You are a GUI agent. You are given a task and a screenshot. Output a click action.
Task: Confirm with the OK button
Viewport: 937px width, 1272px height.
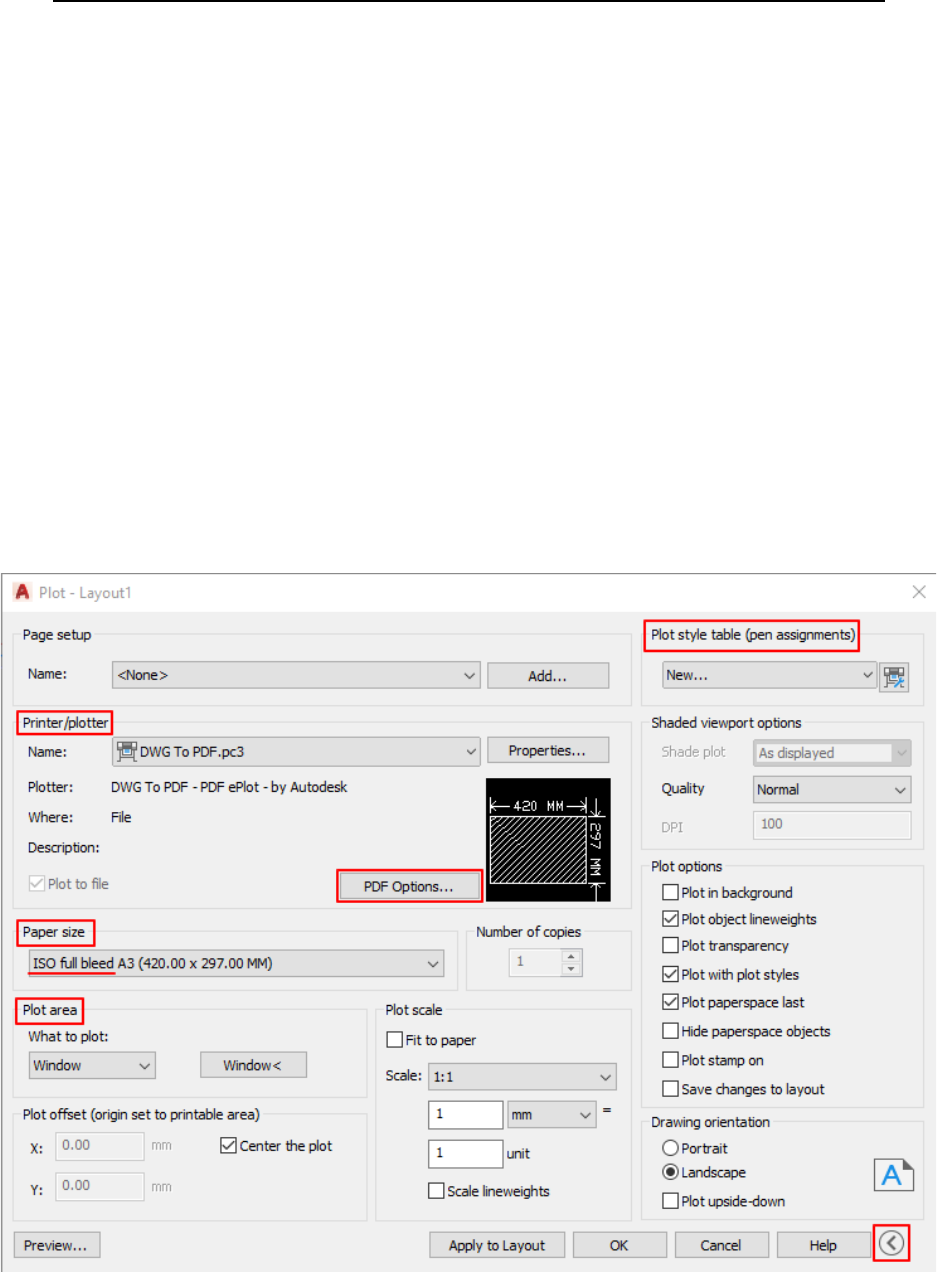click(x=619, y=1245)
